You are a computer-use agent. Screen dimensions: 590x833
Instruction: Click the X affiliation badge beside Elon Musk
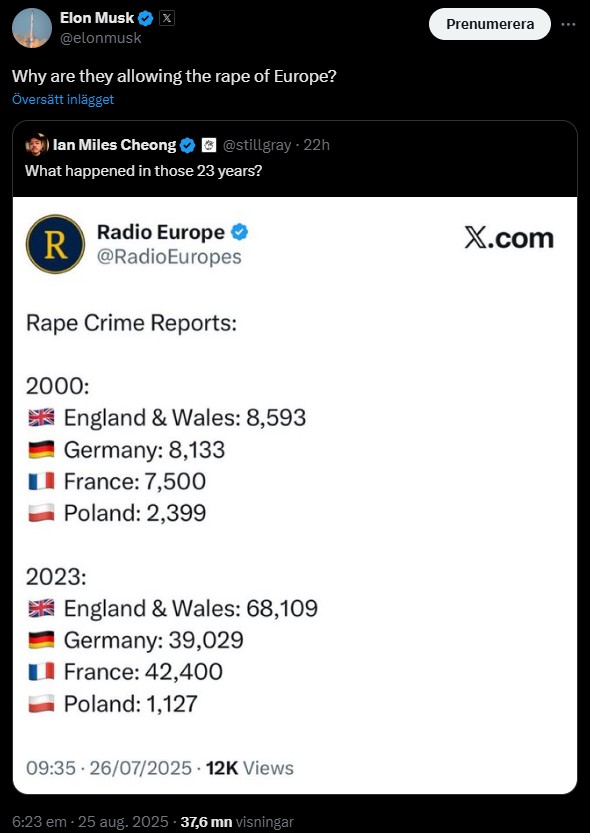[167, 19]
